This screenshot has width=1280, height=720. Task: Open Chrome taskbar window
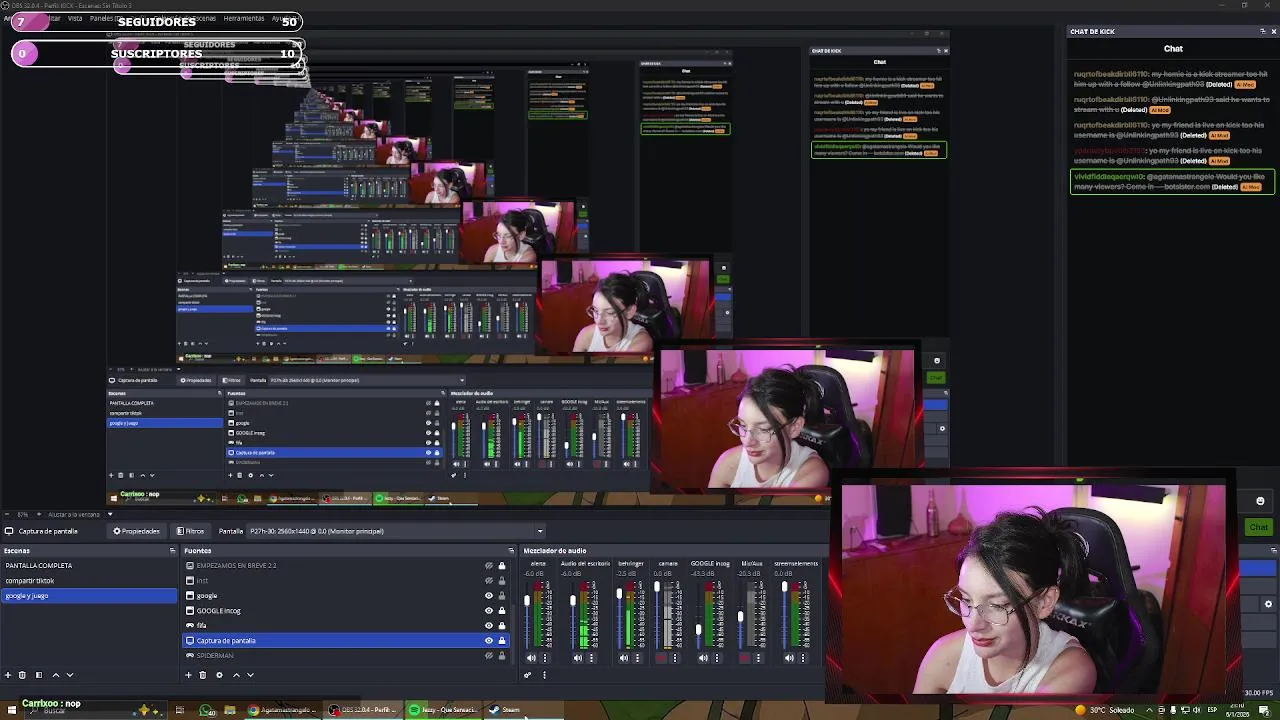point(282,710)
